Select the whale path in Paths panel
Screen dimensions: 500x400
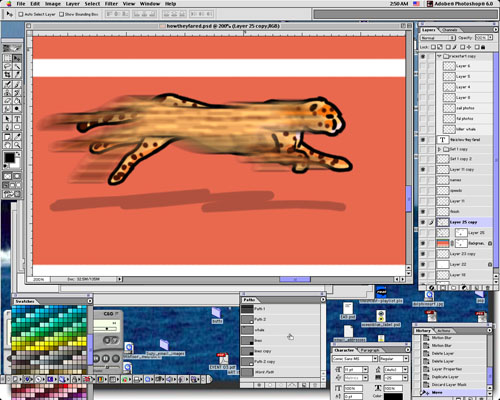(280, 330)
